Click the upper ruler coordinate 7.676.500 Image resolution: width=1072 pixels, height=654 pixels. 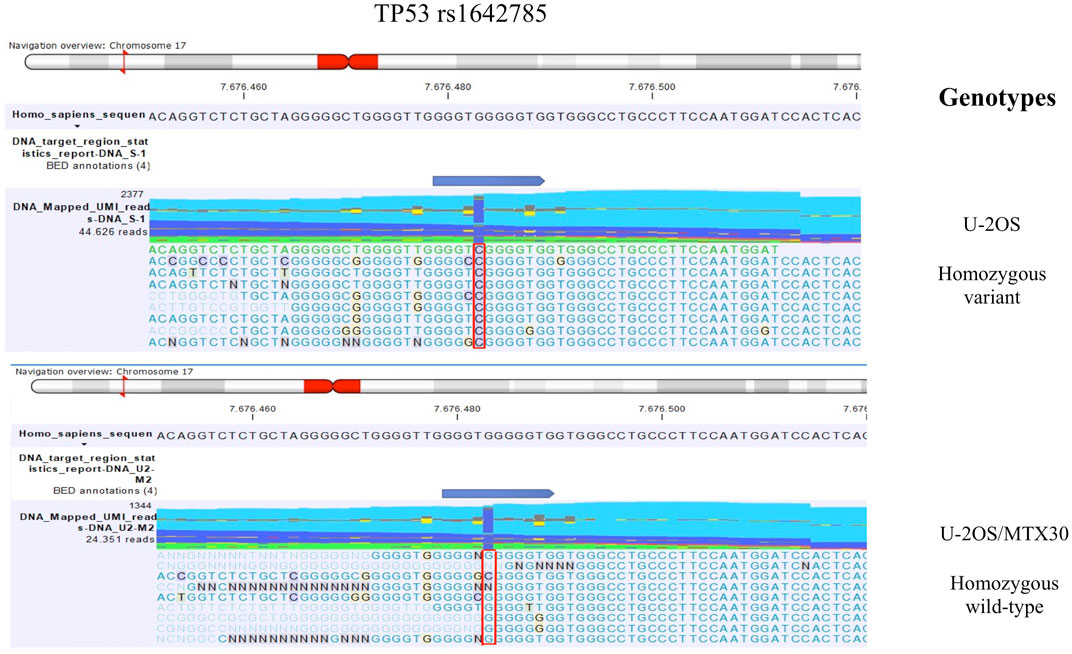(652, 87)
